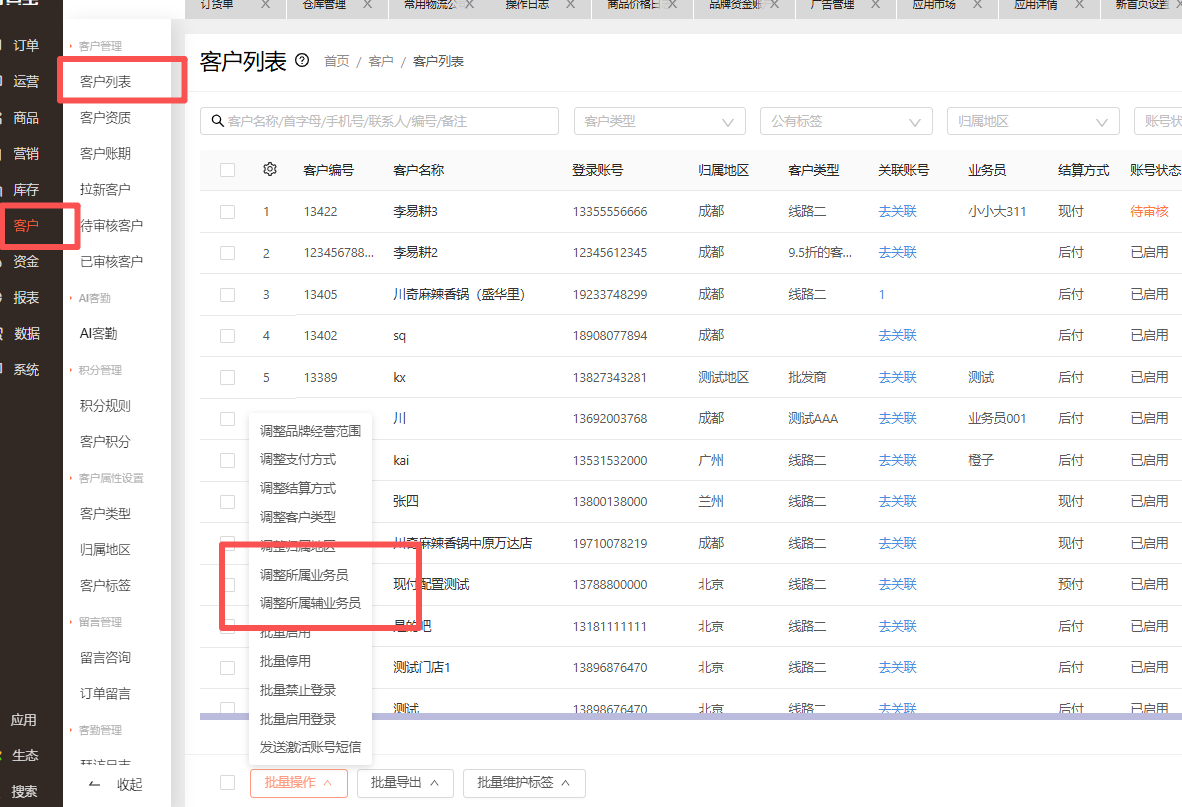Close the 订货单 tab
This screenshot has width=1182, height=807.
point(265,5)
